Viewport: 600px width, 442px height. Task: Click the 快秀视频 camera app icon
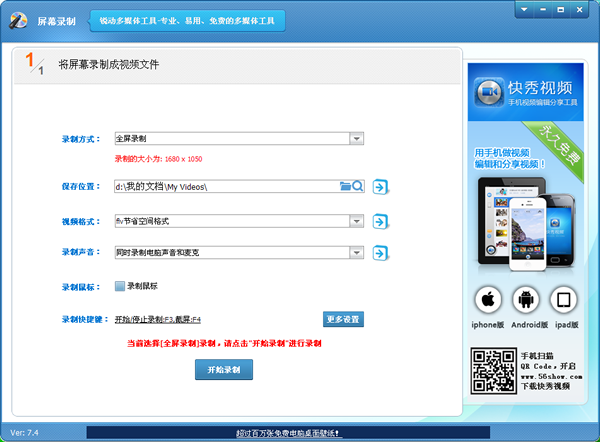point(490,93)
